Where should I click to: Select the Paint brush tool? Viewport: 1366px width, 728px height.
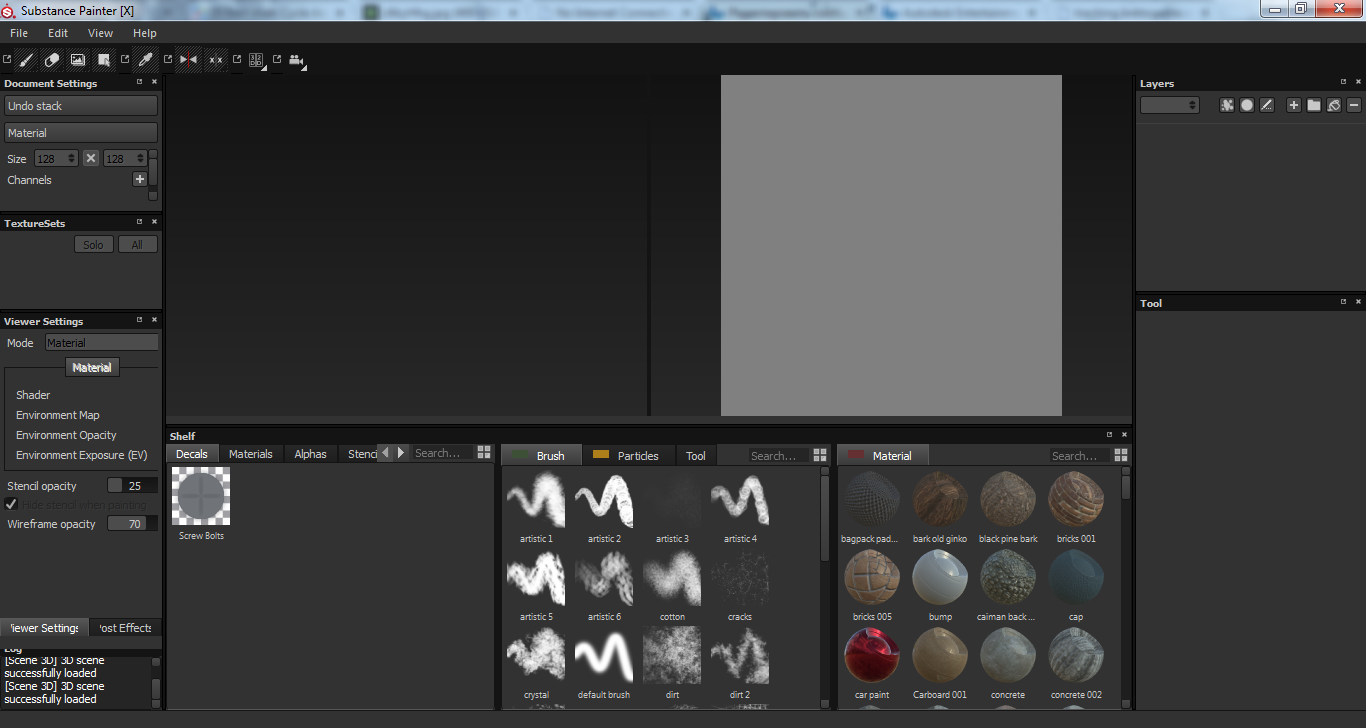tap(27, 60)
